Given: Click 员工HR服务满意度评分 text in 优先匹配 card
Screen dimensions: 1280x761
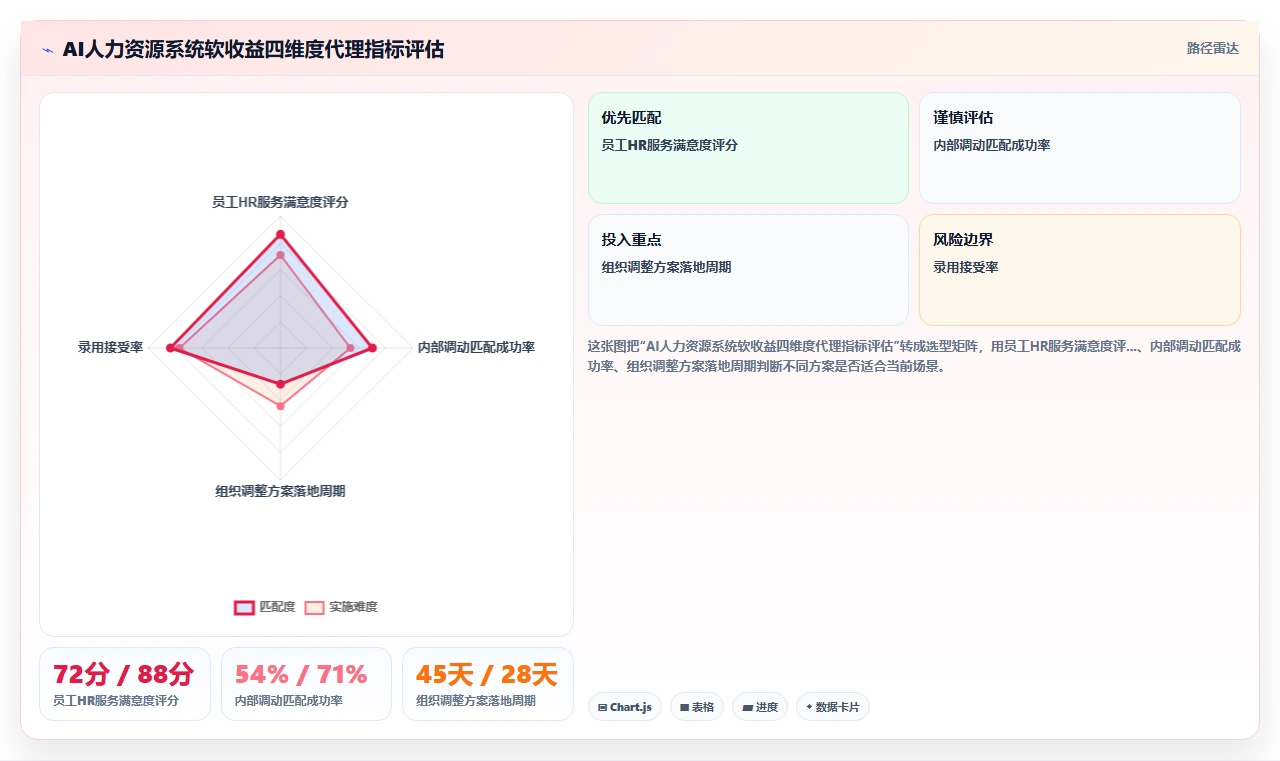Looking at the screenshot, I should coord(670,145).
